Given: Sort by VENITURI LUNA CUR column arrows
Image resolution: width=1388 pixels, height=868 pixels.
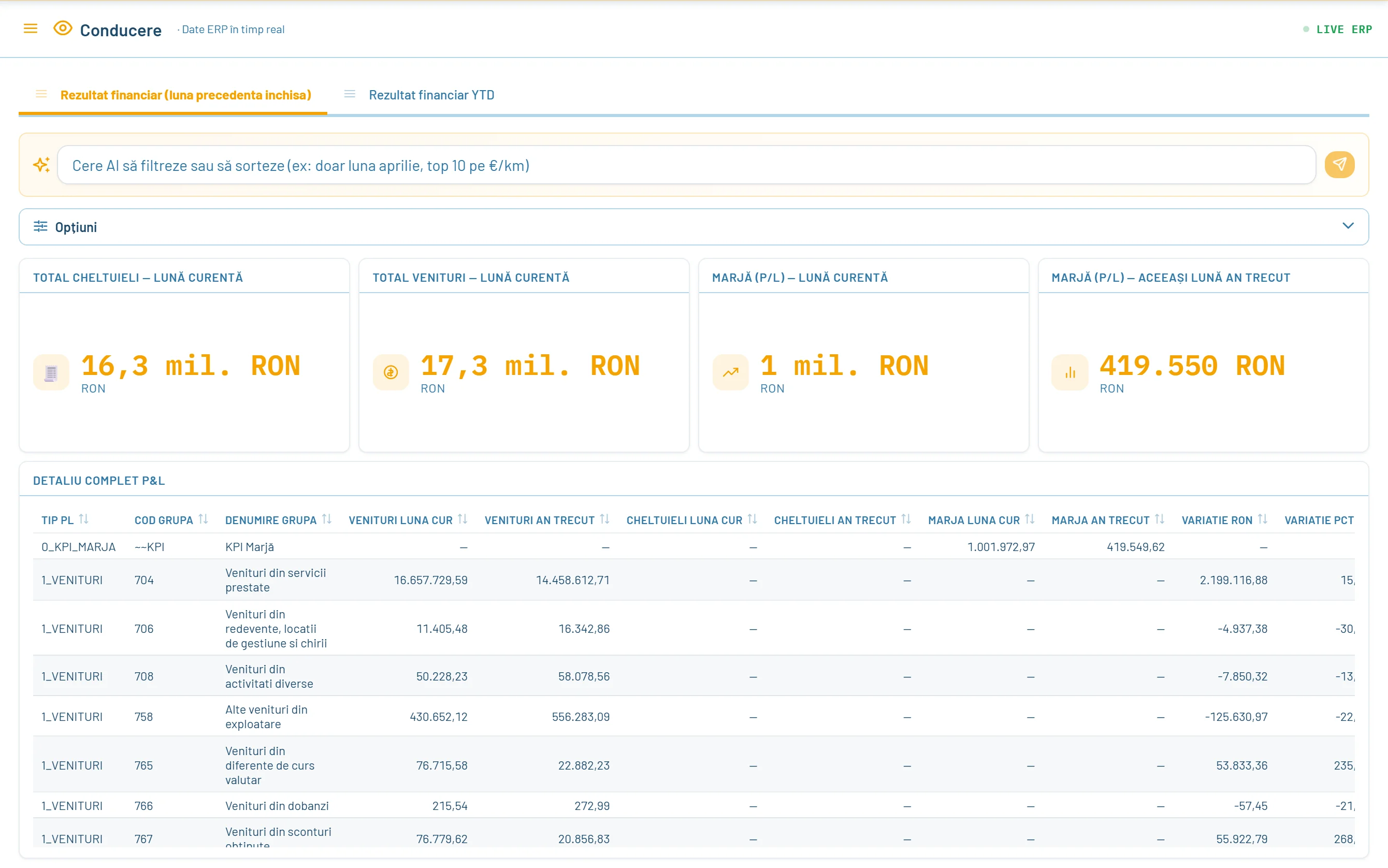Looking at the screenshot, I should click(462, 519).
